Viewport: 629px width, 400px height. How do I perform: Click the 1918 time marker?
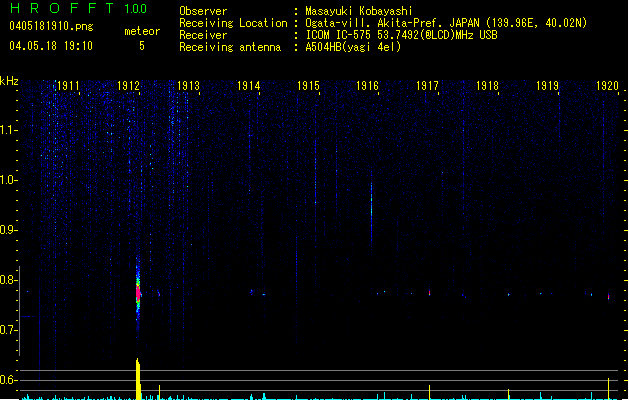[x=487, y=86]
